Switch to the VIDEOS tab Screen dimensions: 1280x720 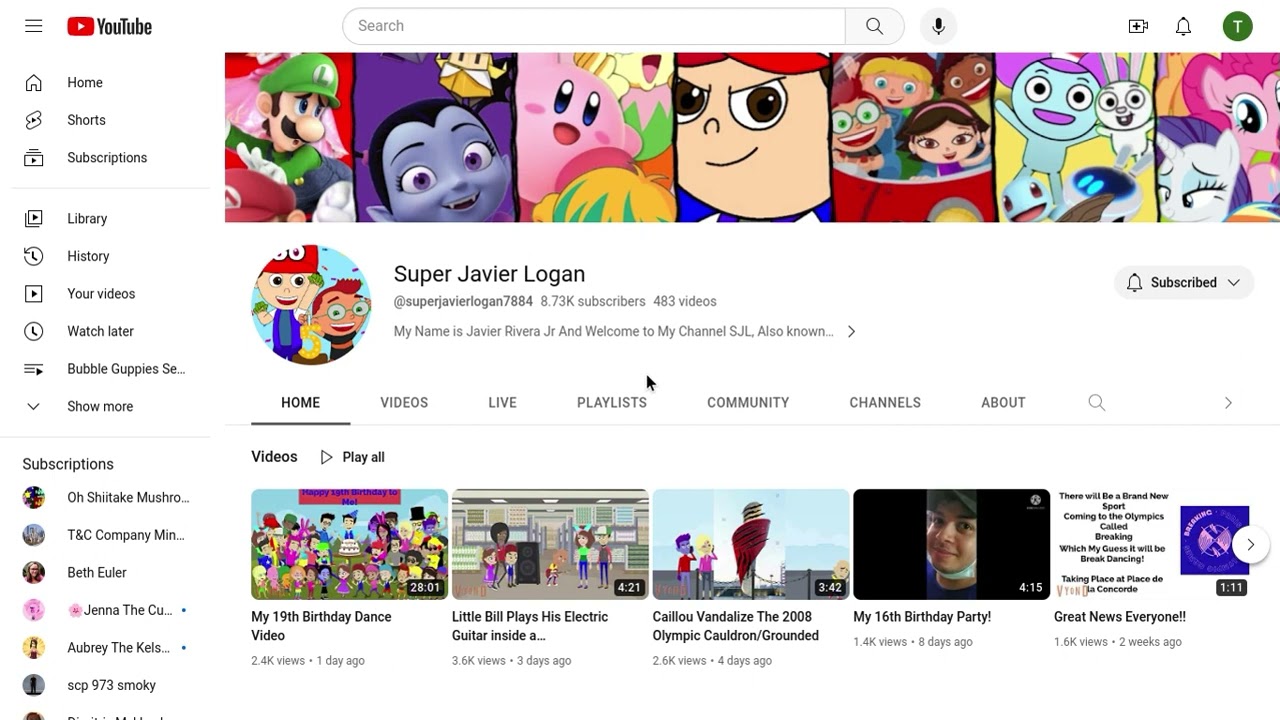[x=404, y=403]
